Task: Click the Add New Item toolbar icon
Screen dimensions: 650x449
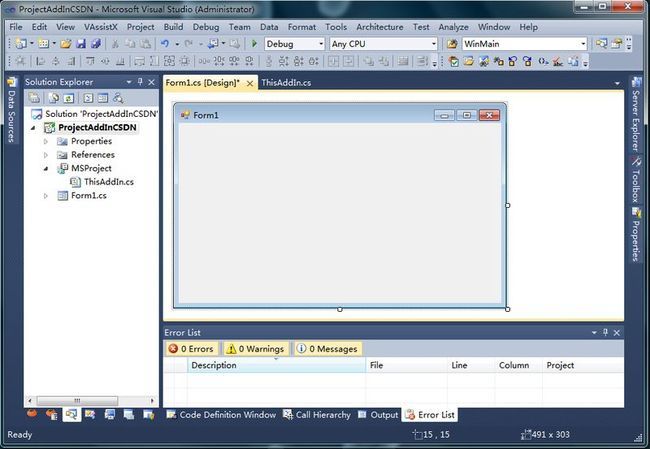Action: tap(43, 44)
